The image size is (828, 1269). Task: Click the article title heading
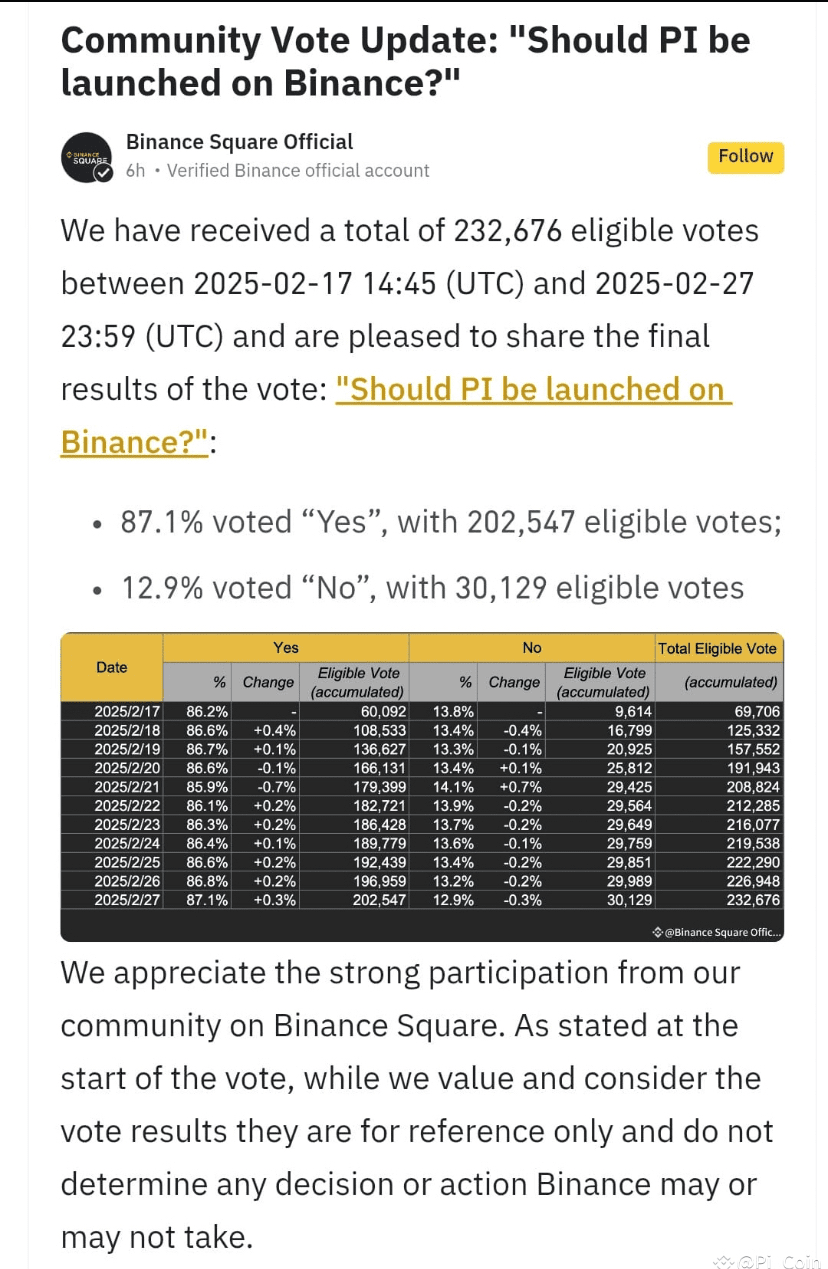(405, 60)
